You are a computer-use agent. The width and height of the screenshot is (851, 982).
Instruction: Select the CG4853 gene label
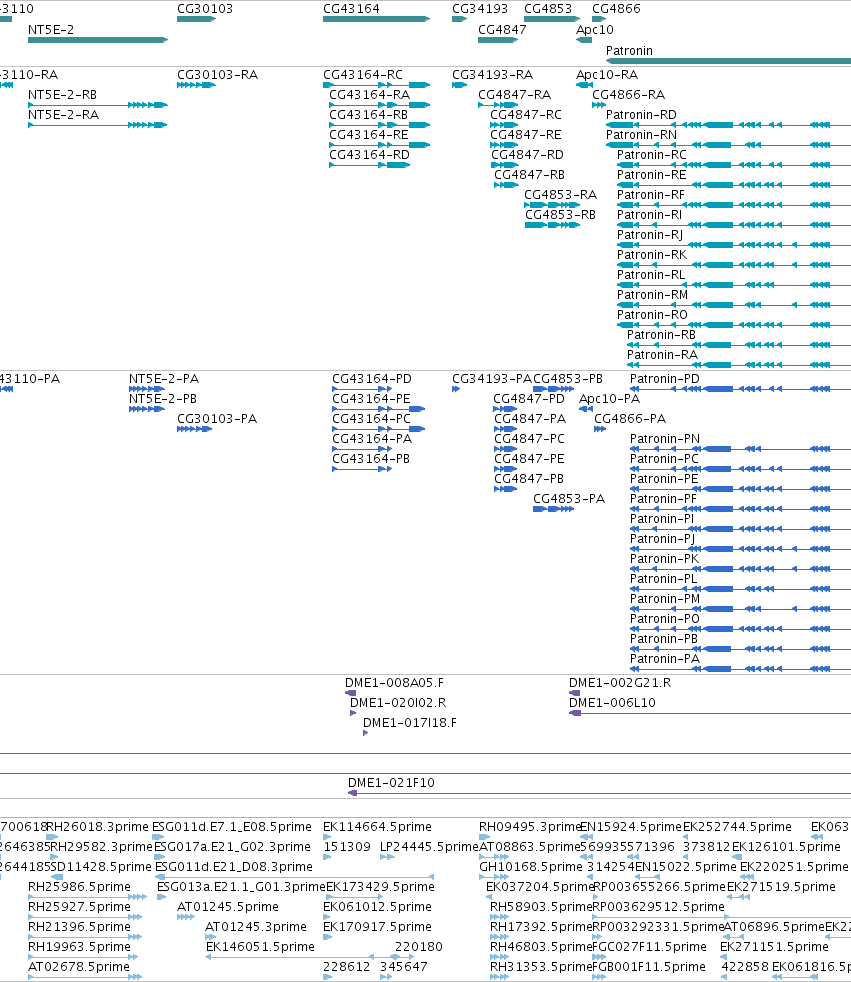pos(548,9)
